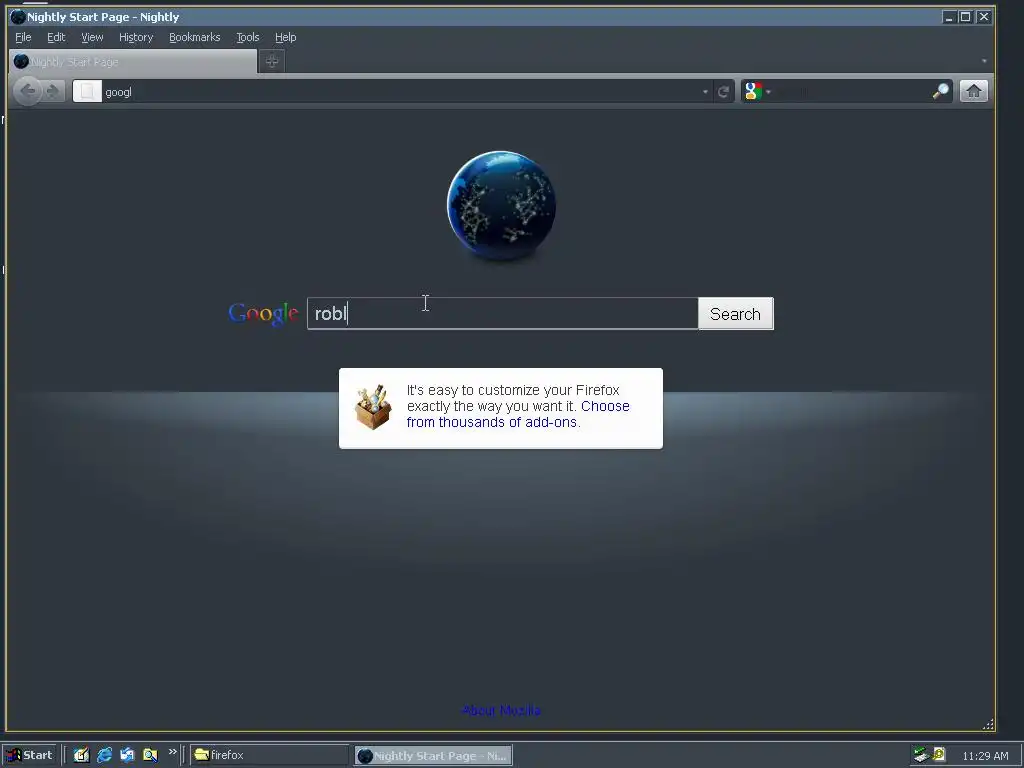Click the 11:29 AM system clock
This screenshot has height=768, width=1024.
pos(985,756)
